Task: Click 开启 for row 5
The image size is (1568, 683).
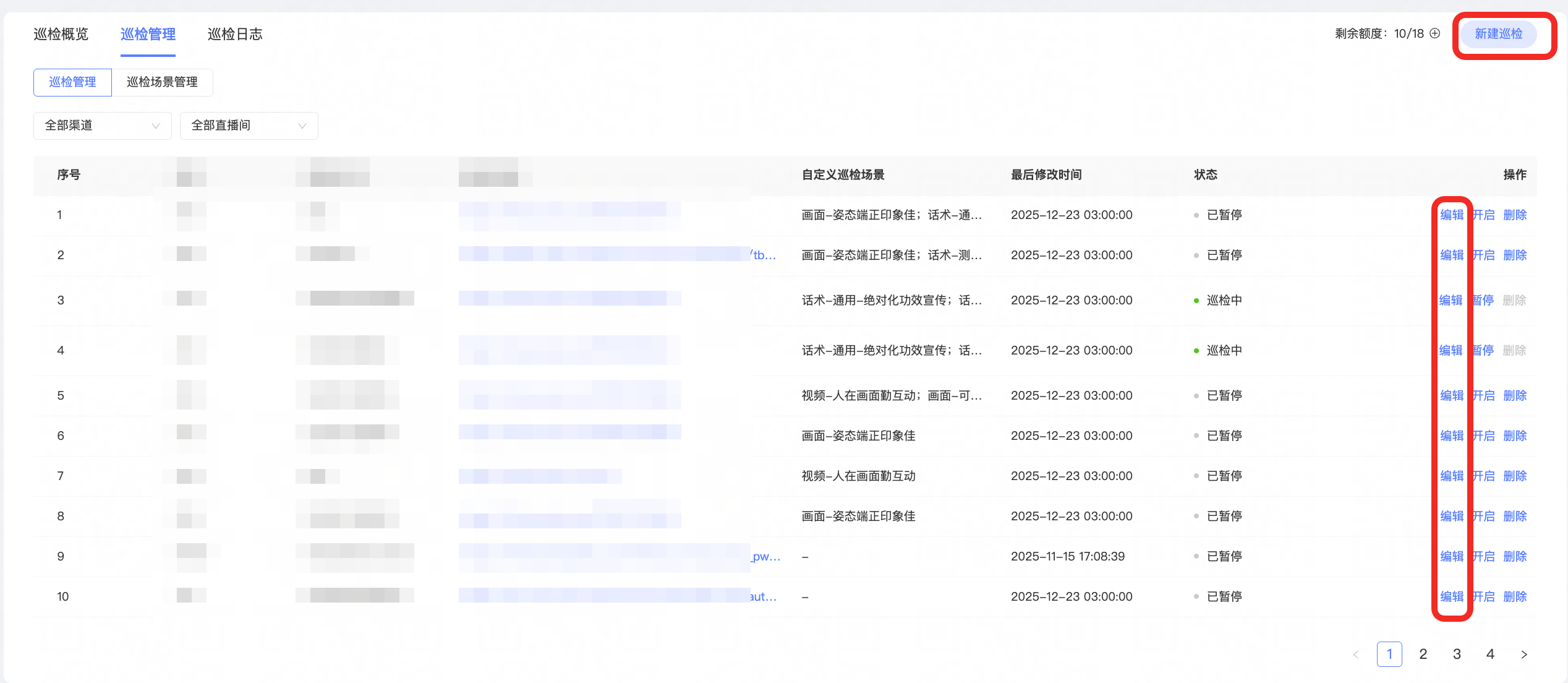Action: [x=1484, y=395]
